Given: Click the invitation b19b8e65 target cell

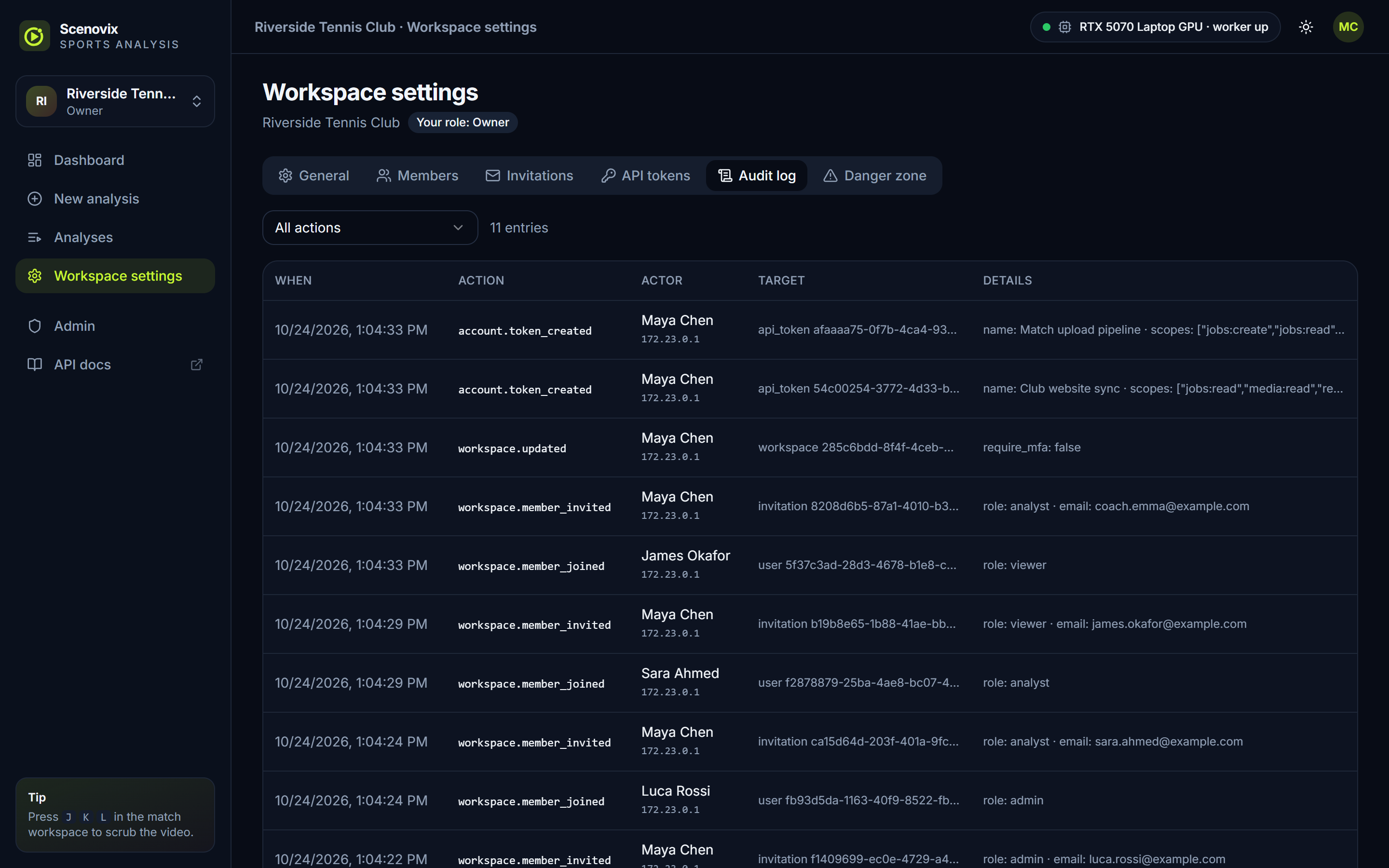Looking at the screenshot, I should [857, 624].
